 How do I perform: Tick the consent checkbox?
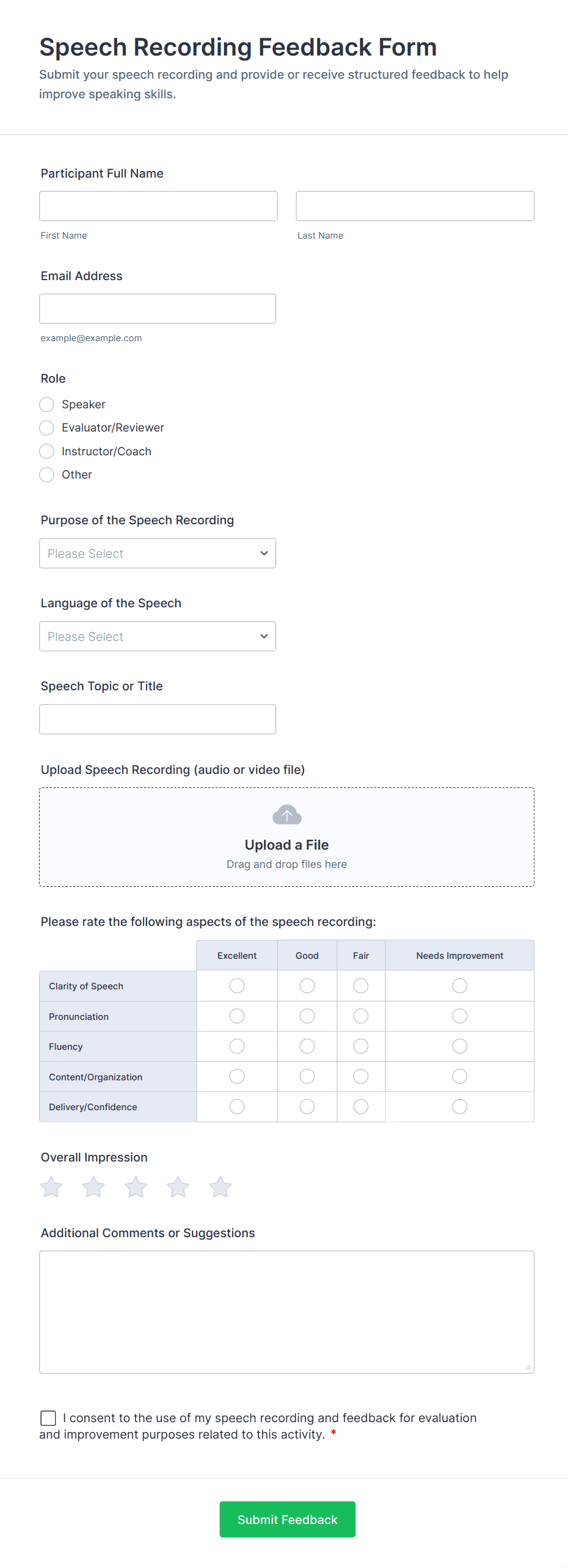tap(48, 1418)
